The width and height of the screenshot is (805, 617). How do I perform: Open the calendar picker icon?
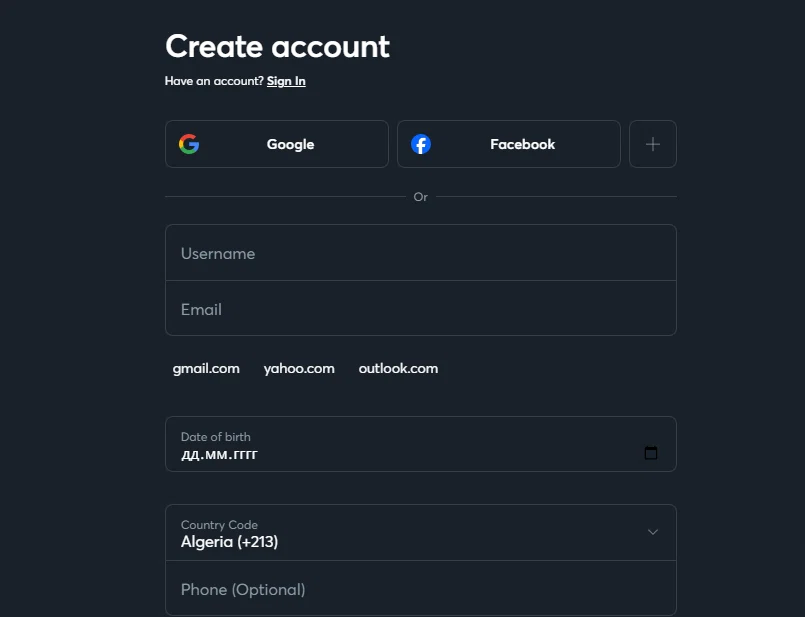[x=650, y=453]
